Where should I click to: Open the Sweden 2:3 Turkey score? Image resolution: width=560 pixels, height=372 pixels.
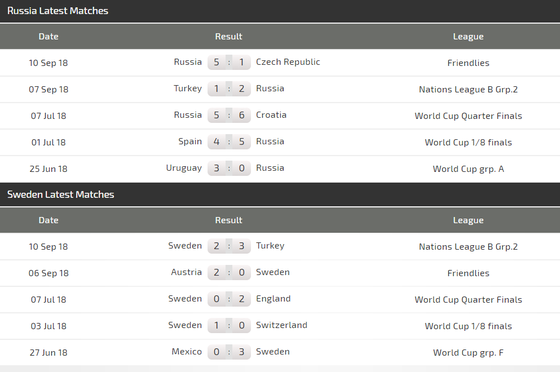[x=229, y=246]
